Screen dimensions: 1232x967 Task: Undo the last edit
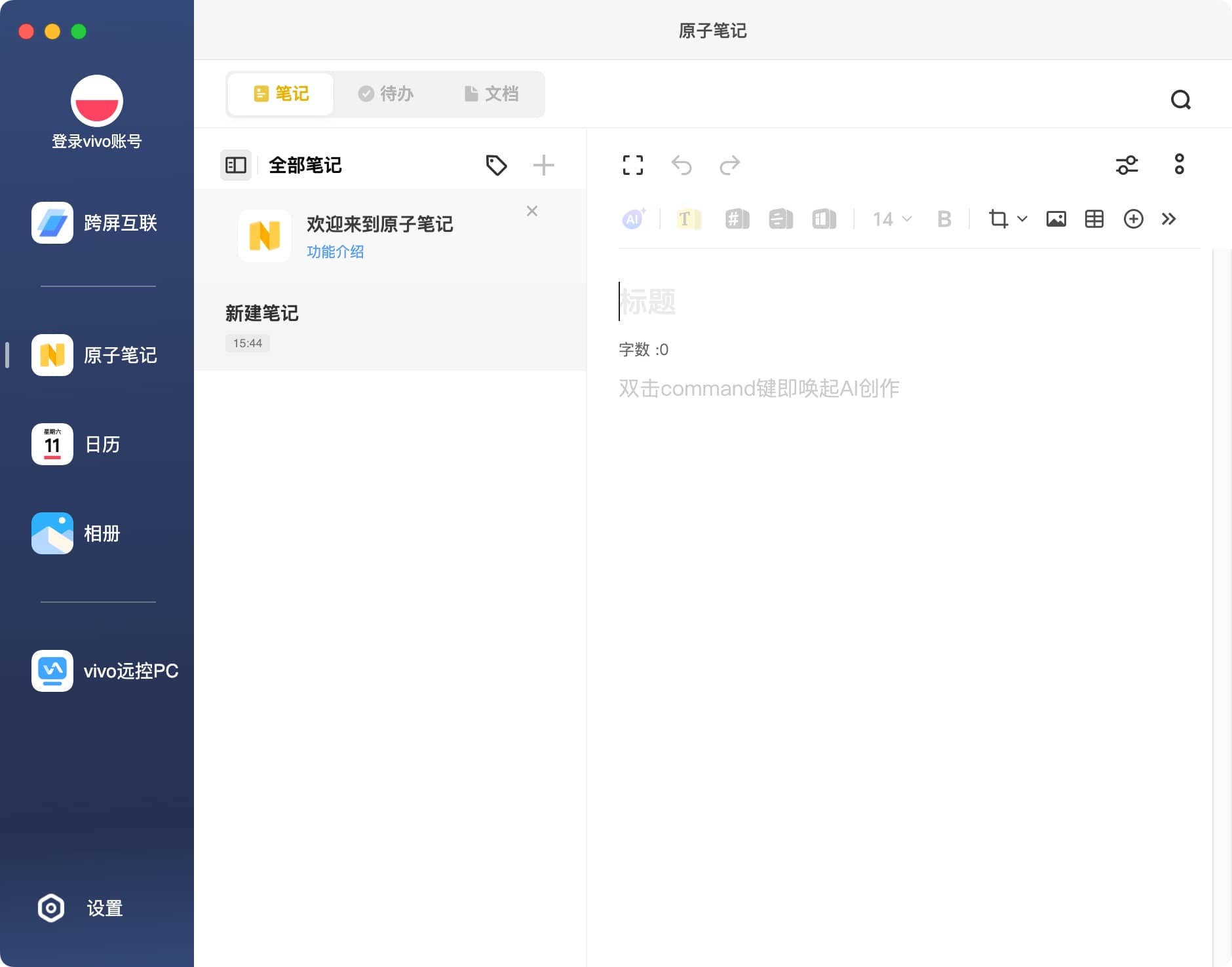coord(682,165)
